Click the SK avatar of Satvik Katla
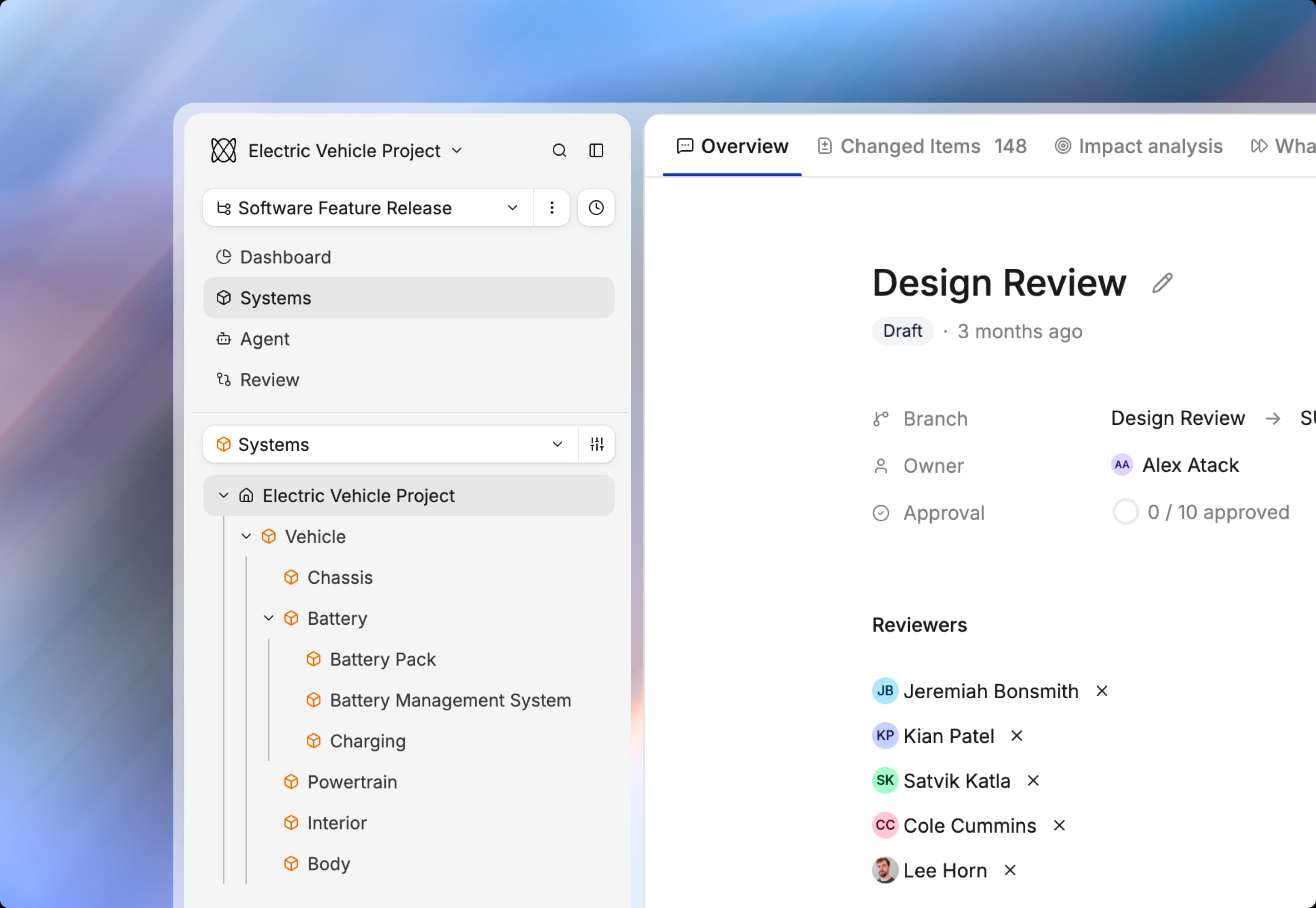The image size is (1316, 908). coord(885,780)
